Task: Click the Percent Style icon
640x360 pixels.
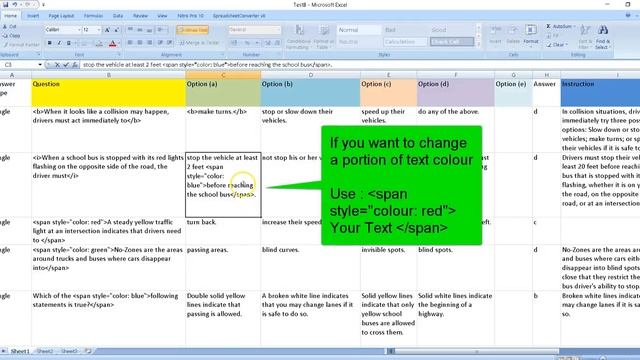Action: (247, 43)
